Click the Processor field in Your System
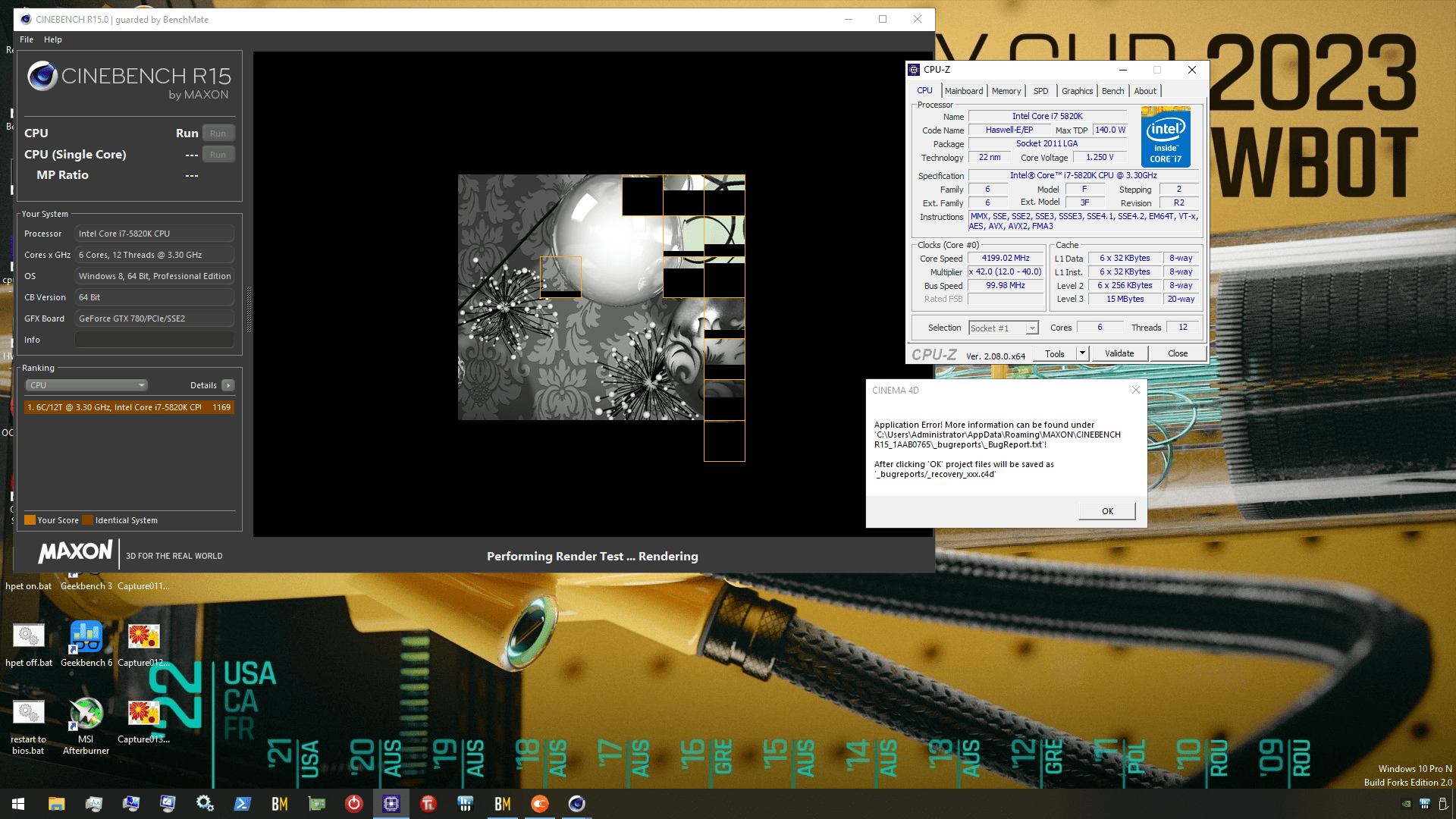Image resolution: width=1456 pixels, height=819 pixels. click(155, 234)
